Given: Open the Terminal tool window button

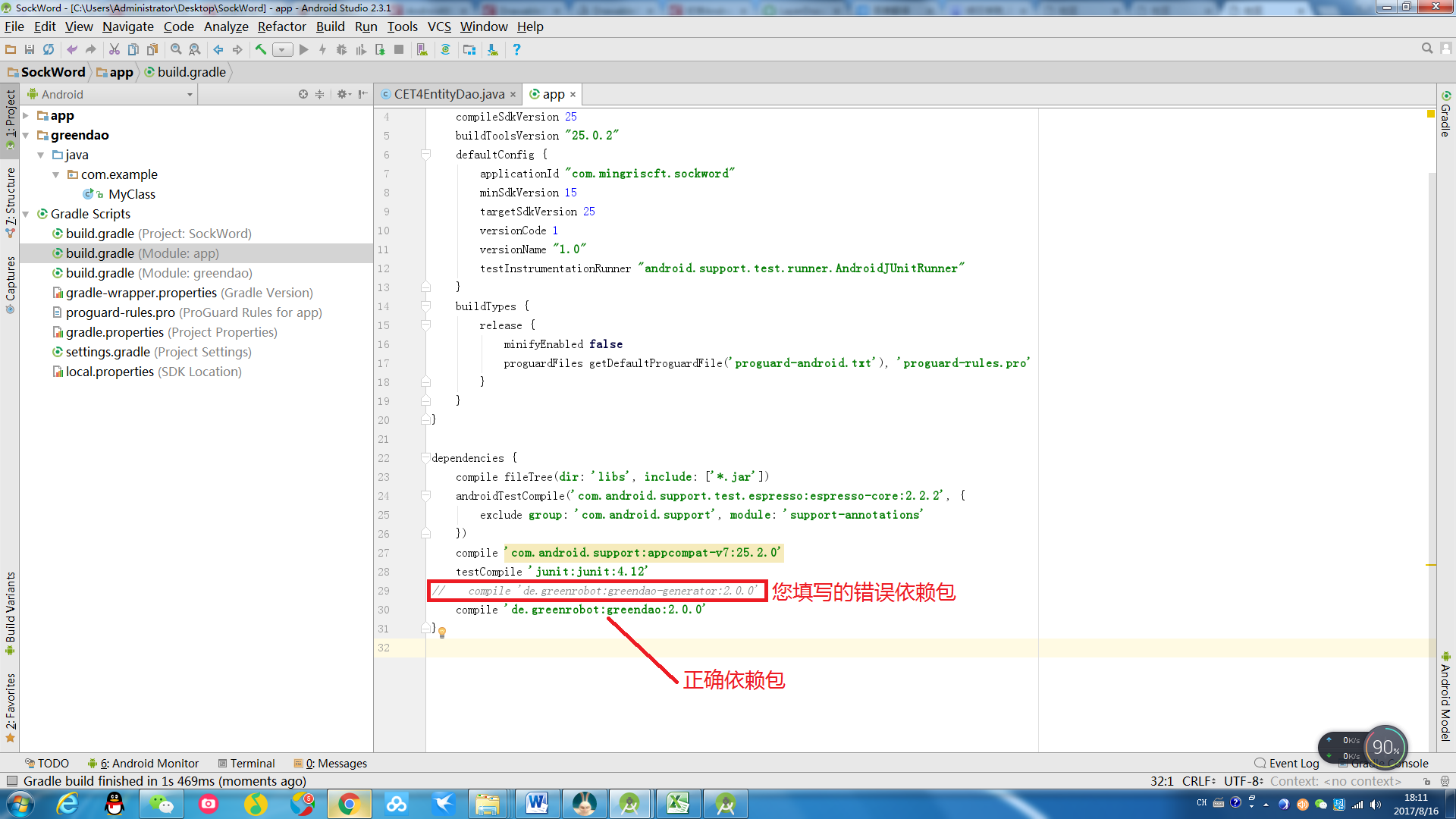Looking at the screenshot, I should [246, 763].
